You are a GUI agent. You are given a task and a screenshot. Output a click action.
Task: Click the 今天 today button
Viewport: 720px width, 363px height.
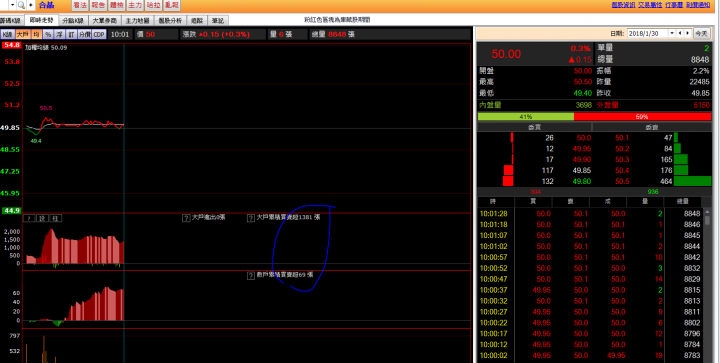[701, 34]
